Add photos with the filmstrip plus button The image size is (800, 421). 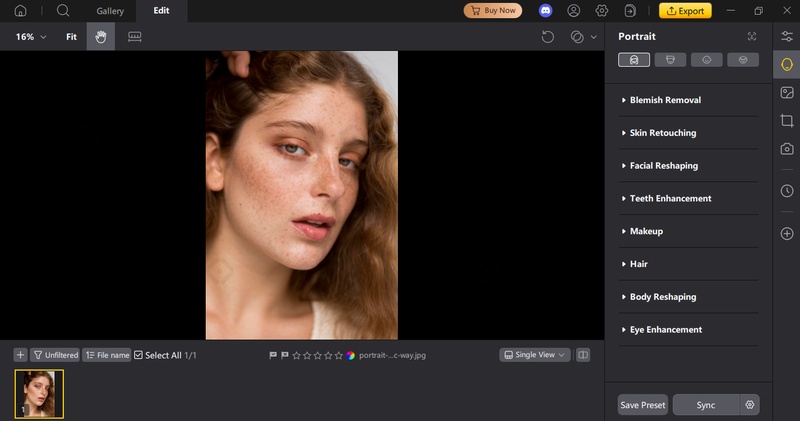20,355
